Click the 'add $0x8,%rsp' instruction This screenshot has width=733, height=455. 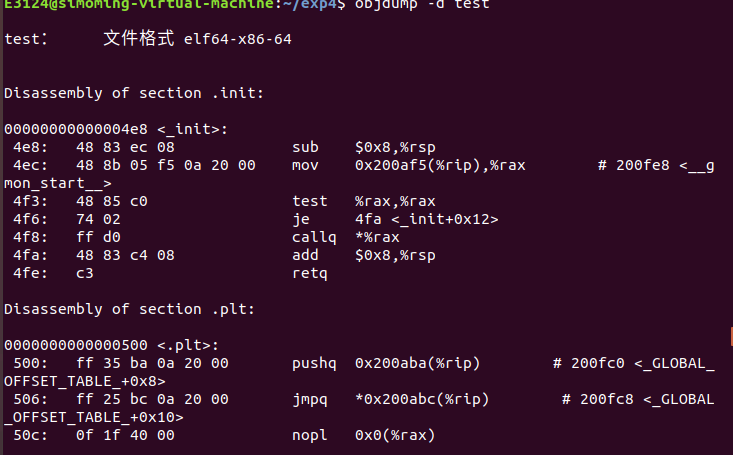click(x=364, y=255)
